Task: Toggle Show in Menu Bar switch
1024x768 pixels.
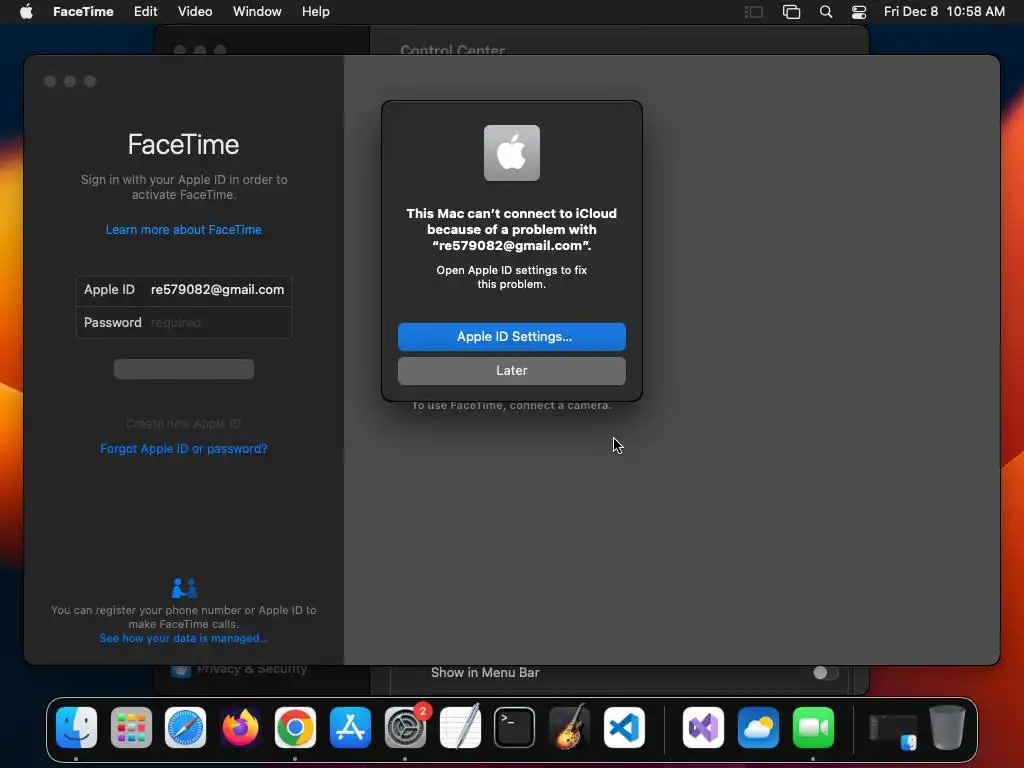Action: pos(825,673)
